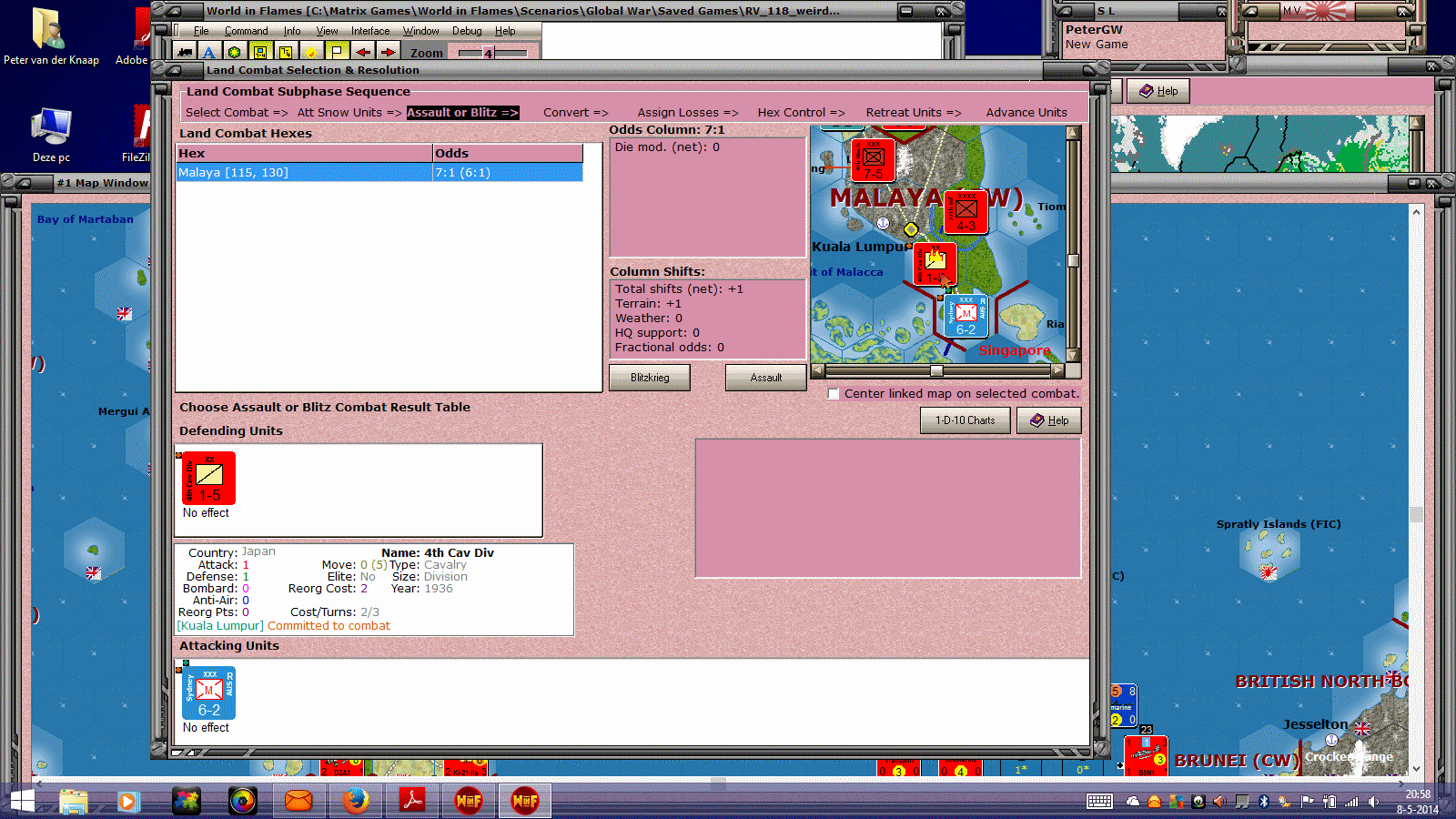Click the 'Assault or Blitz =>' subphase step
This screenshot has height=819, width=1456.
pyautogui.click(x=462, y=113)
